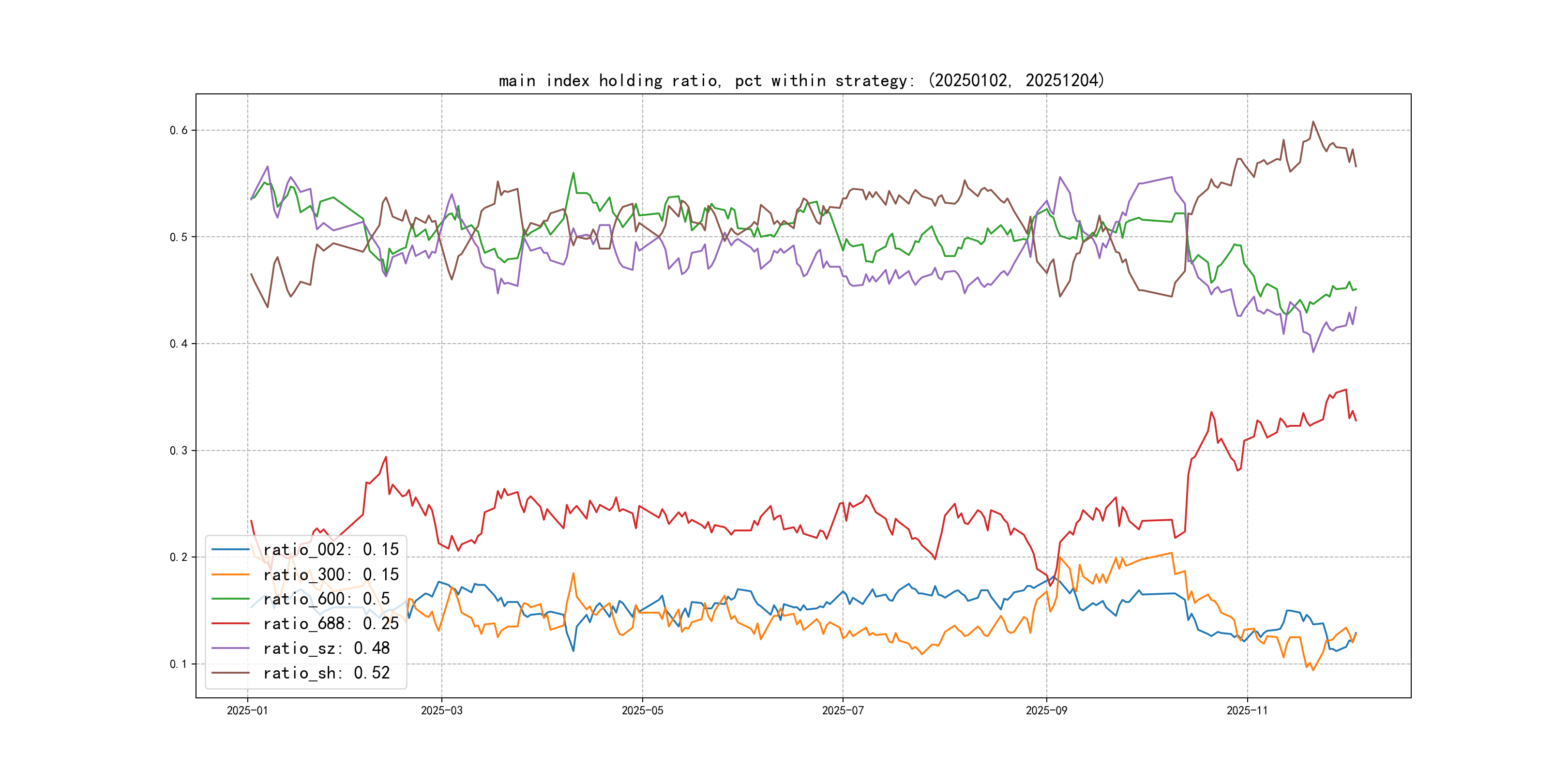This screenshot has height=784, width=1568.
Task: Click the chart title text
Action: 801,80
